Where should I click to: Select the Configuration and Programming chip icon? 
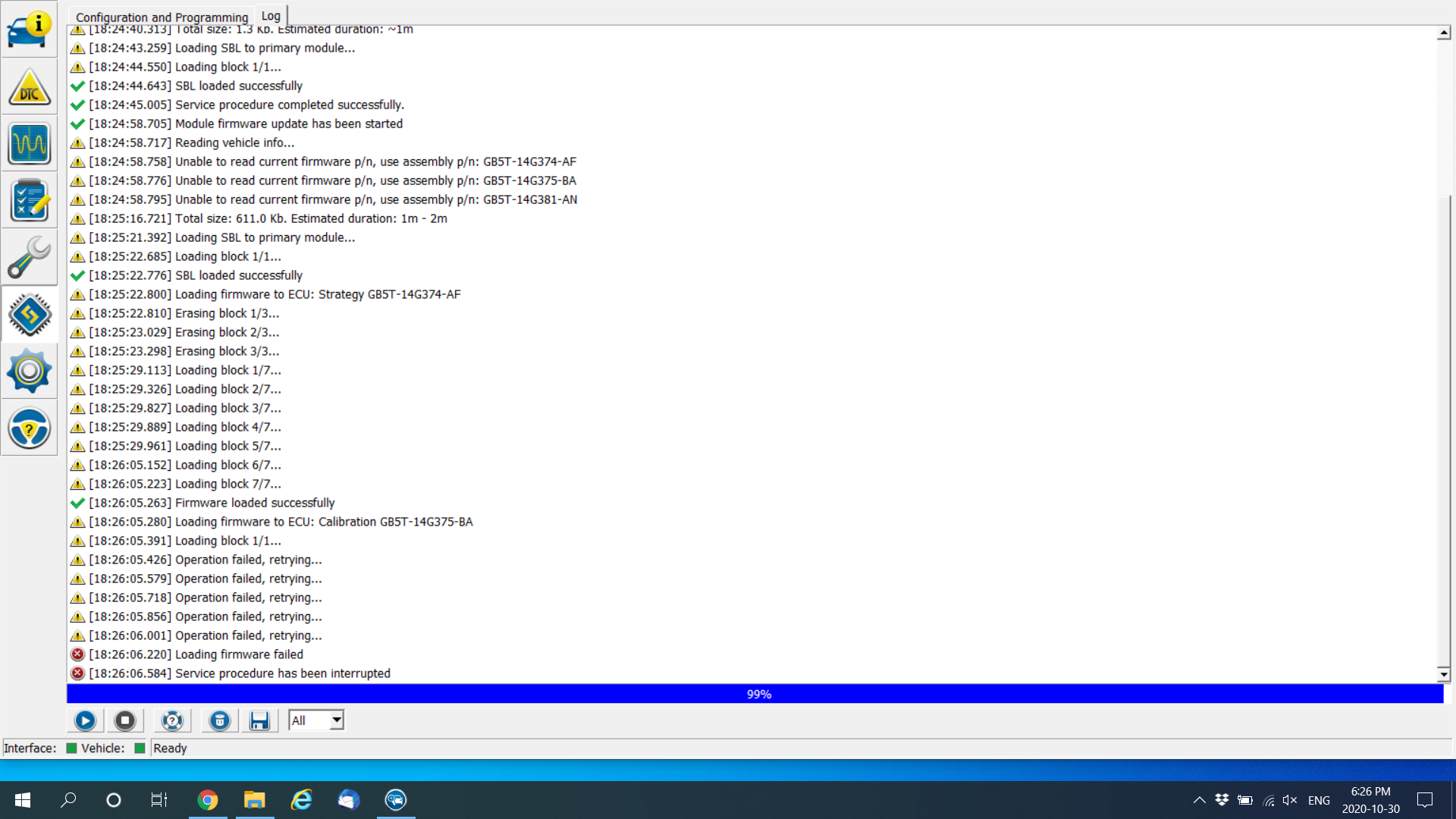[x=29, y=314]
